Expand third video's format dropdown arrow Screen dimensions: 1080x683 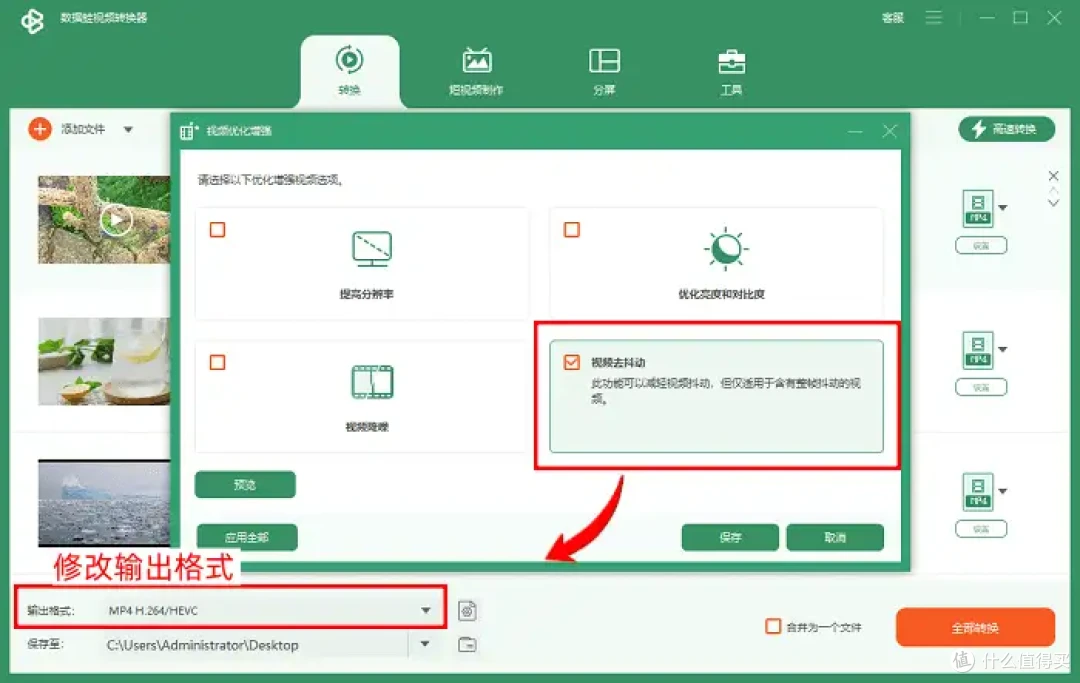[1003, 492]
